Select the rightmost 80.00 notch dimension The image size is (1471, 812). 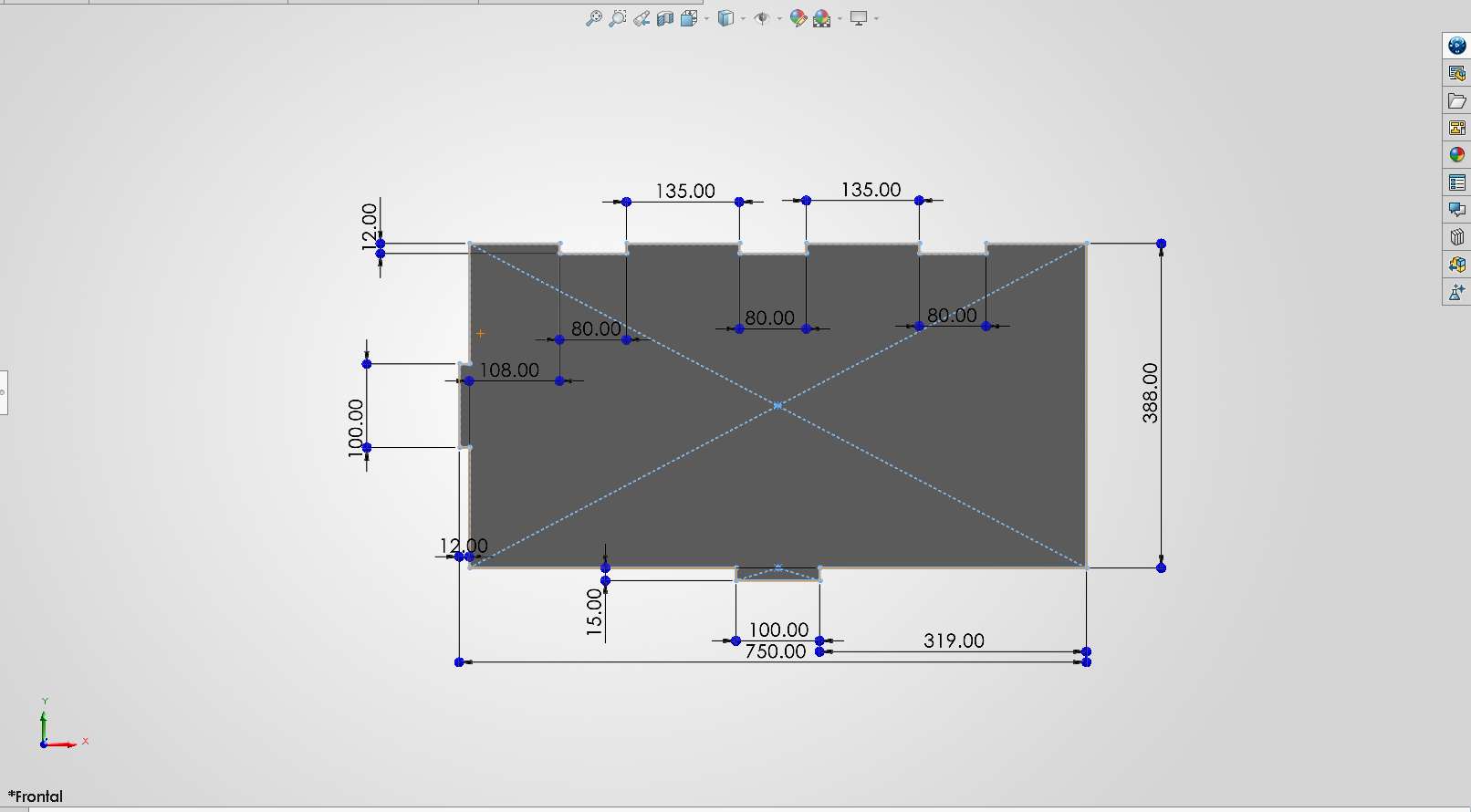coord(952,316)
